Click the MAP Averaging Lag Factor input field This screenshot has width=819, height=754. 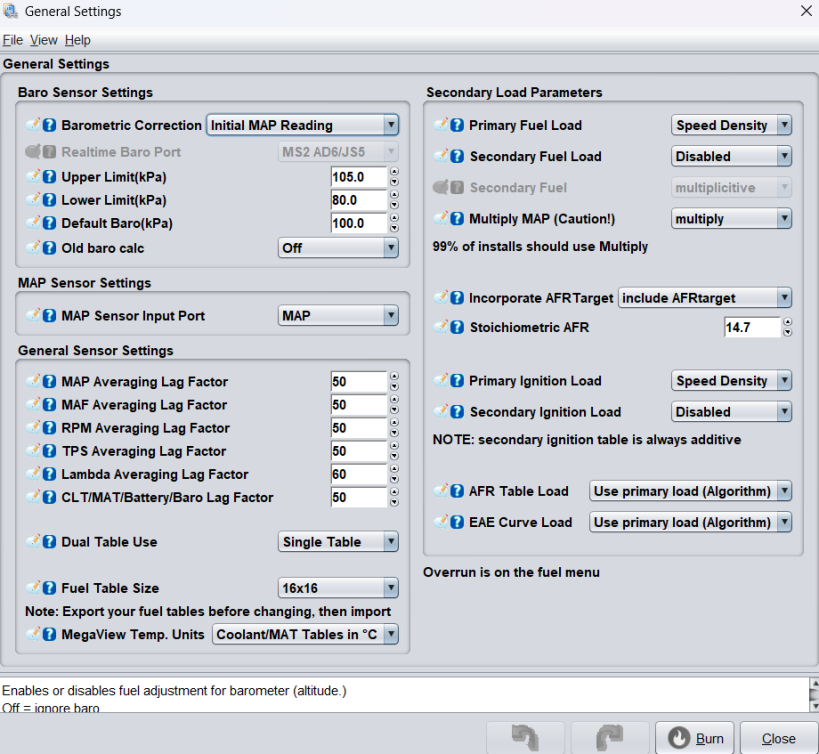click(x=358, y=382)
